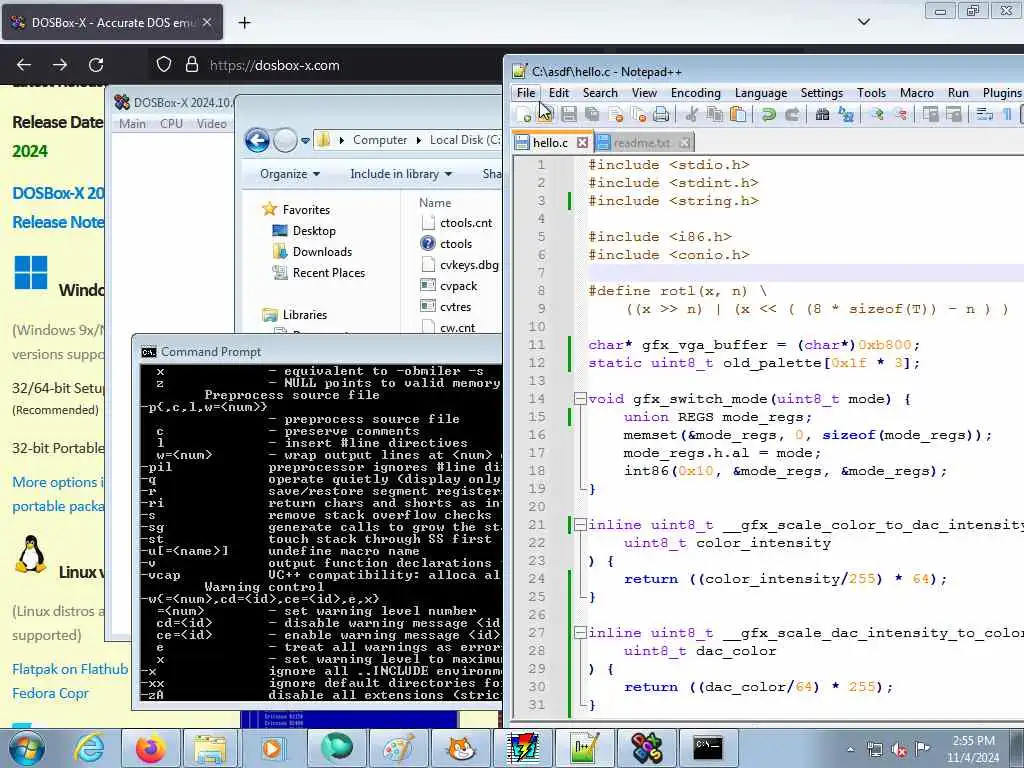Click the Zoom In icon in Notepad++

pos(876,115)
